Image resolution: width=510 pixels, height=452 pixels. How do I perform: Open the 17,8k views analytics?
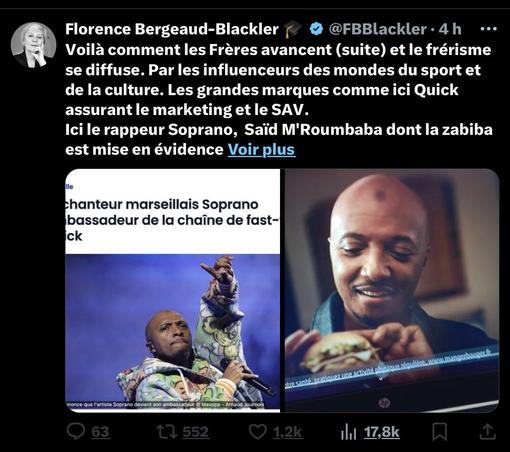point(381,432)
